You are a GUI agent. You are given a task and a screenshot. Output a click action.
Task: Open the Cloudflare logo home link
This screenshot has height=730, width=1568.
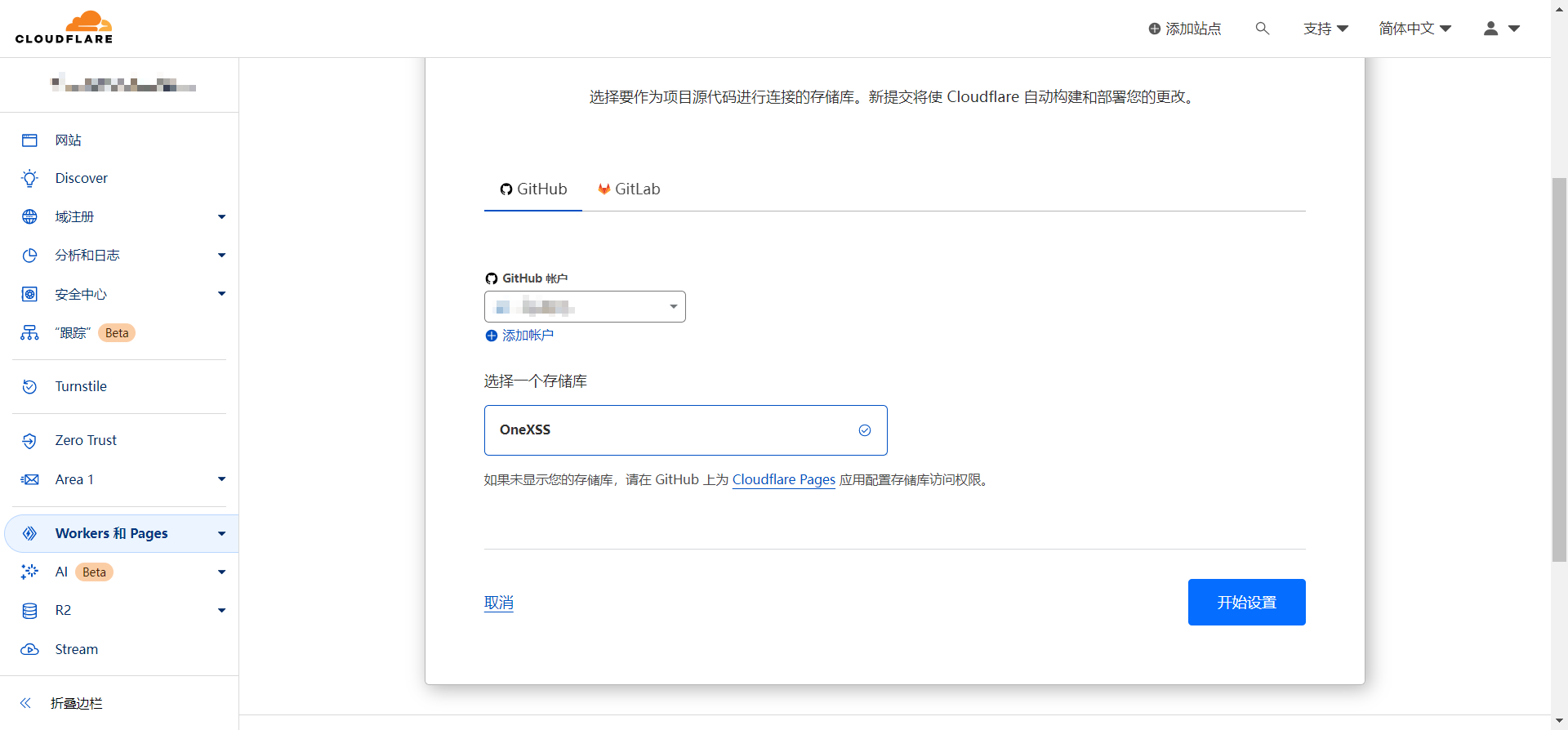pyautogui.click(x=64, y=28)
